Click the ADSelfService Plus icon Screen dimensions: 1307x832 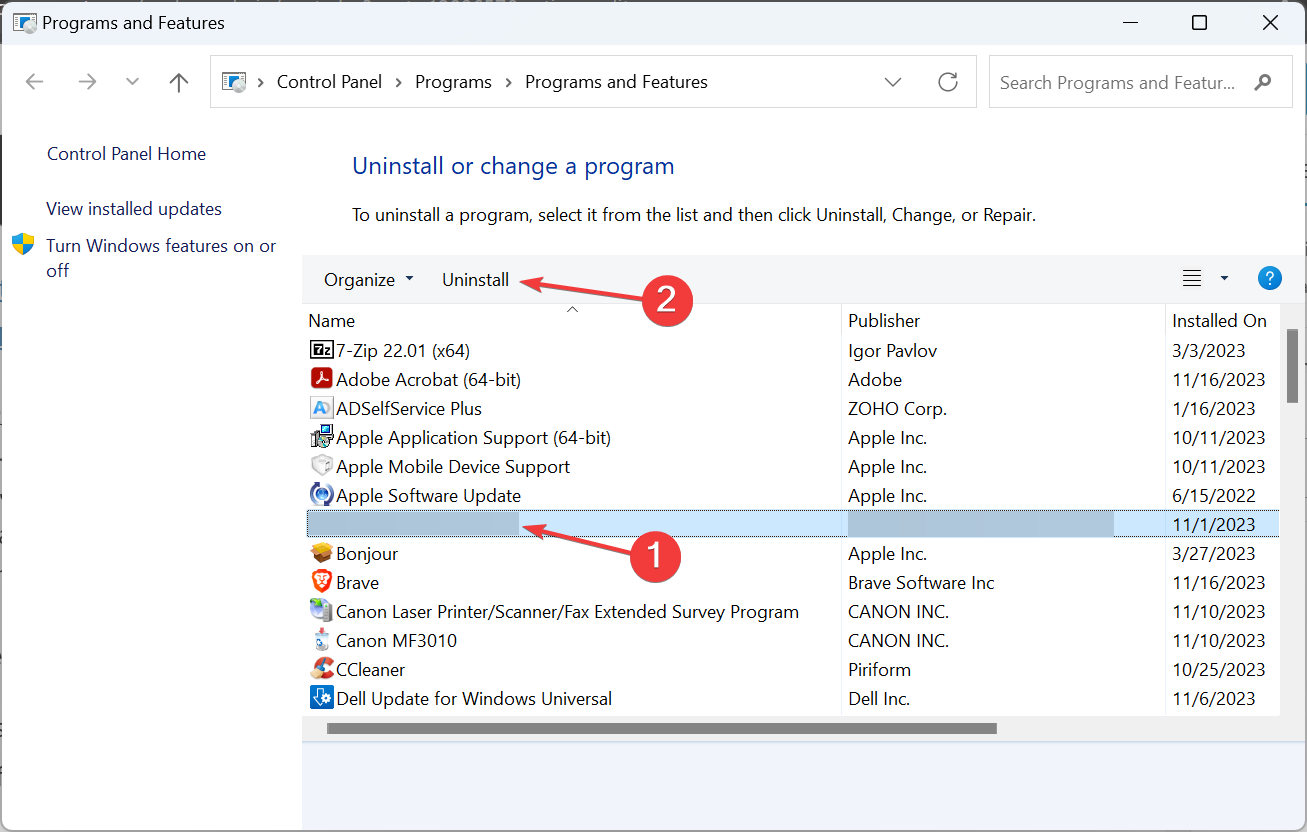(x=321, y=409)
